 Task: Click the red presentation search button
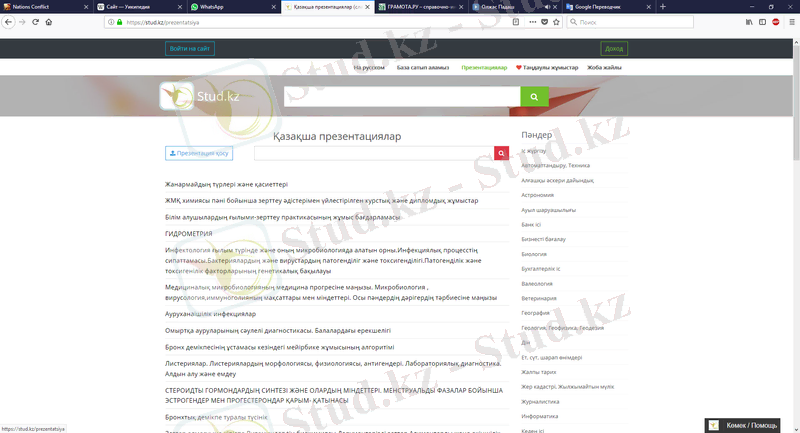click(x=501, y=153)
